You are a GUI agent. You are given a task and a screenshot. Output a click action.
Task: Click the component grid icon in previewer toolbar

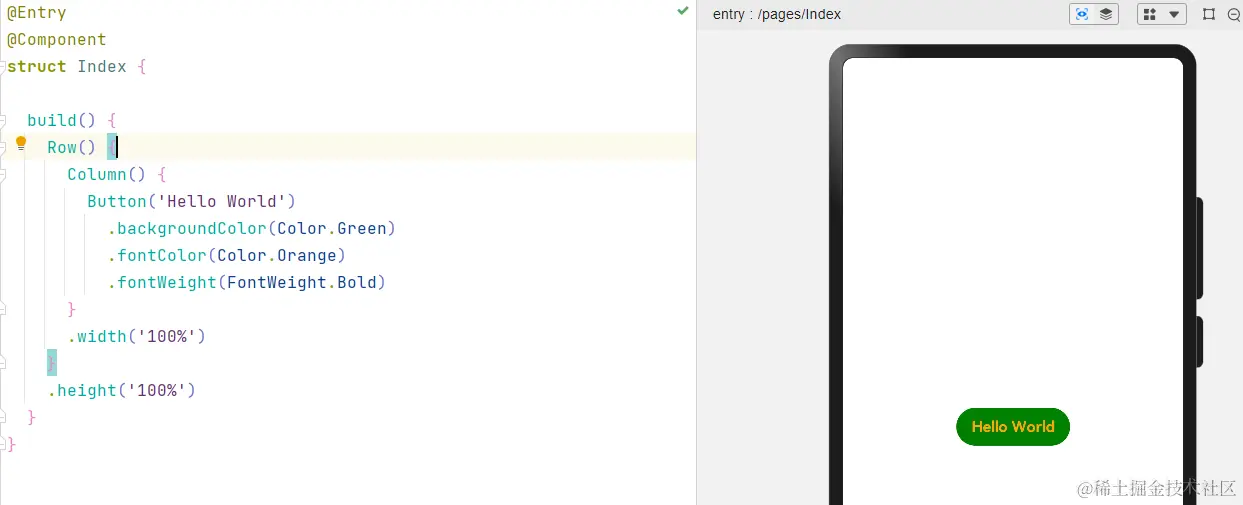pyautogui.click(x=1150, y=14)
